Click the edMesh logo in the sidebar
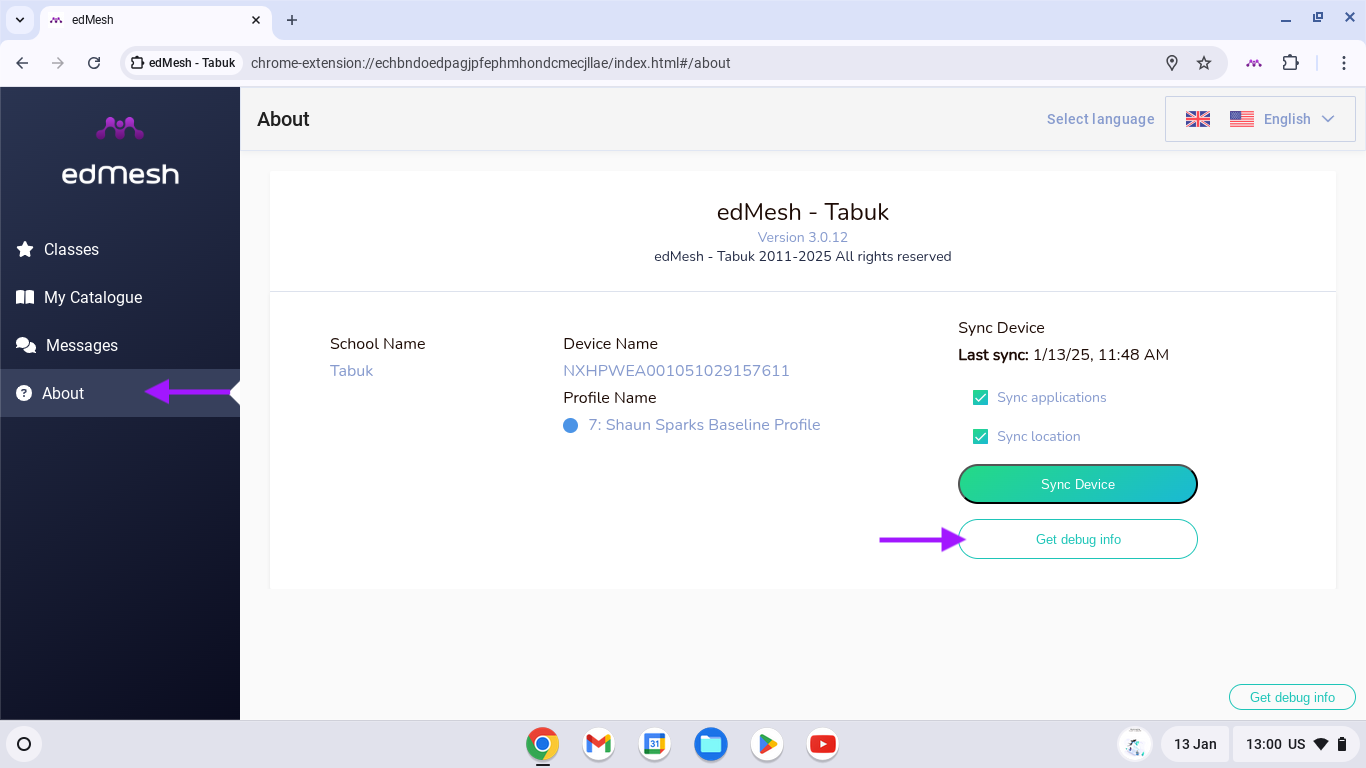The image size is (1366, 768). click(120, 151)
